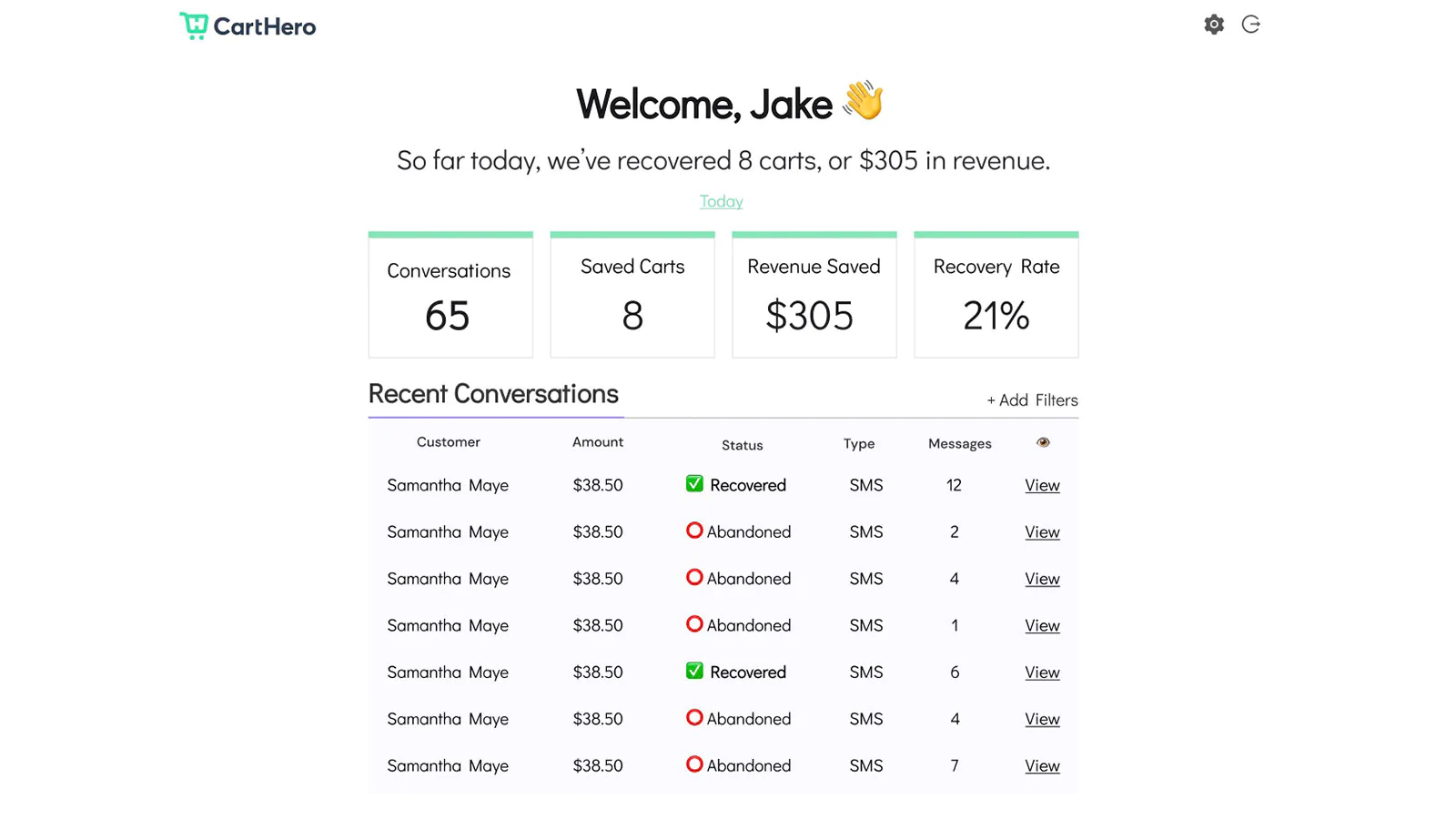Sort by the Status column header
This screenshot has height=819, width=1456.
click(x=742, y=445)
